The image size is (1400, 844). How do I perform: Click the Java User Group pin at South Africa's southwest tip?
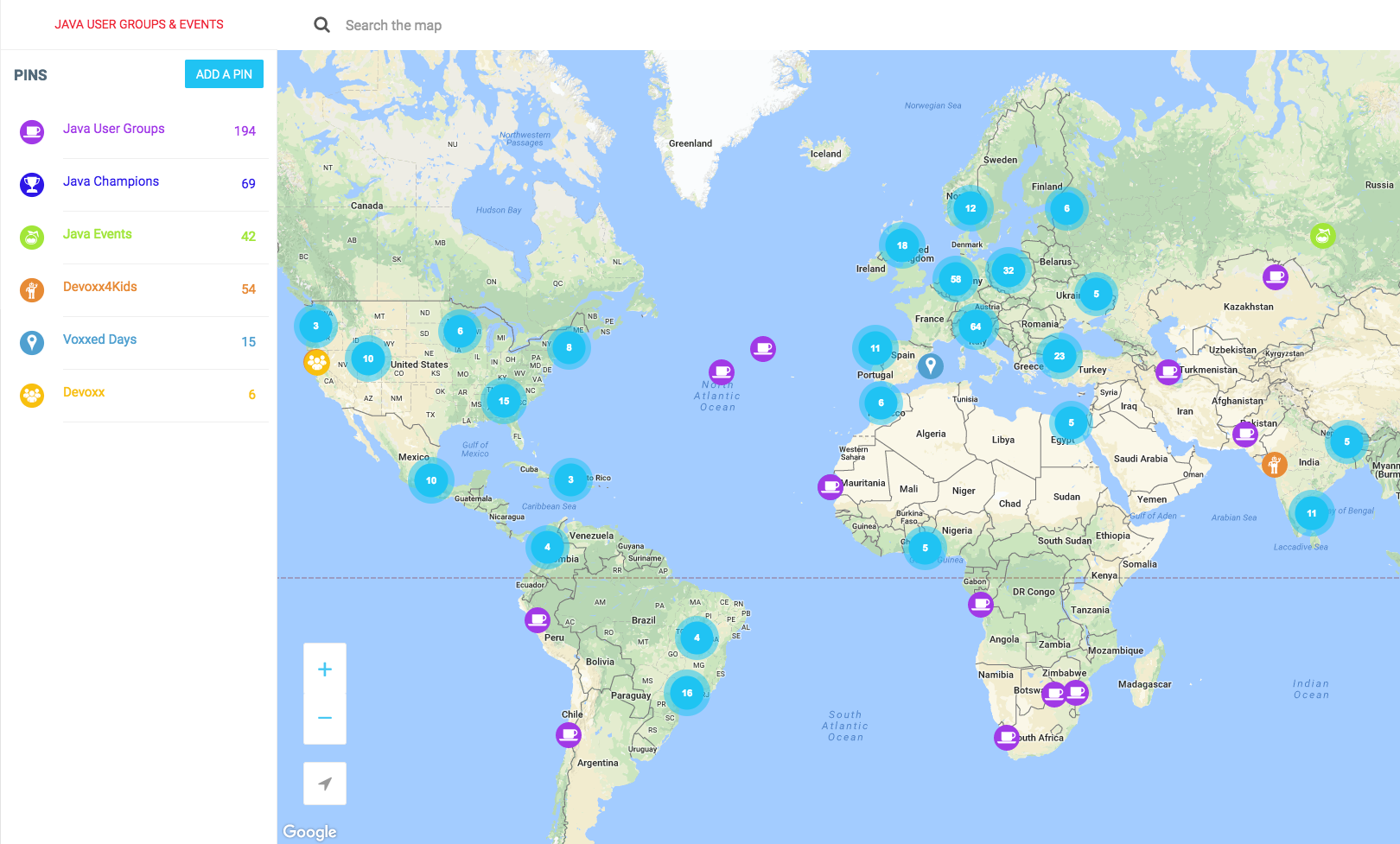(1007, 737)
